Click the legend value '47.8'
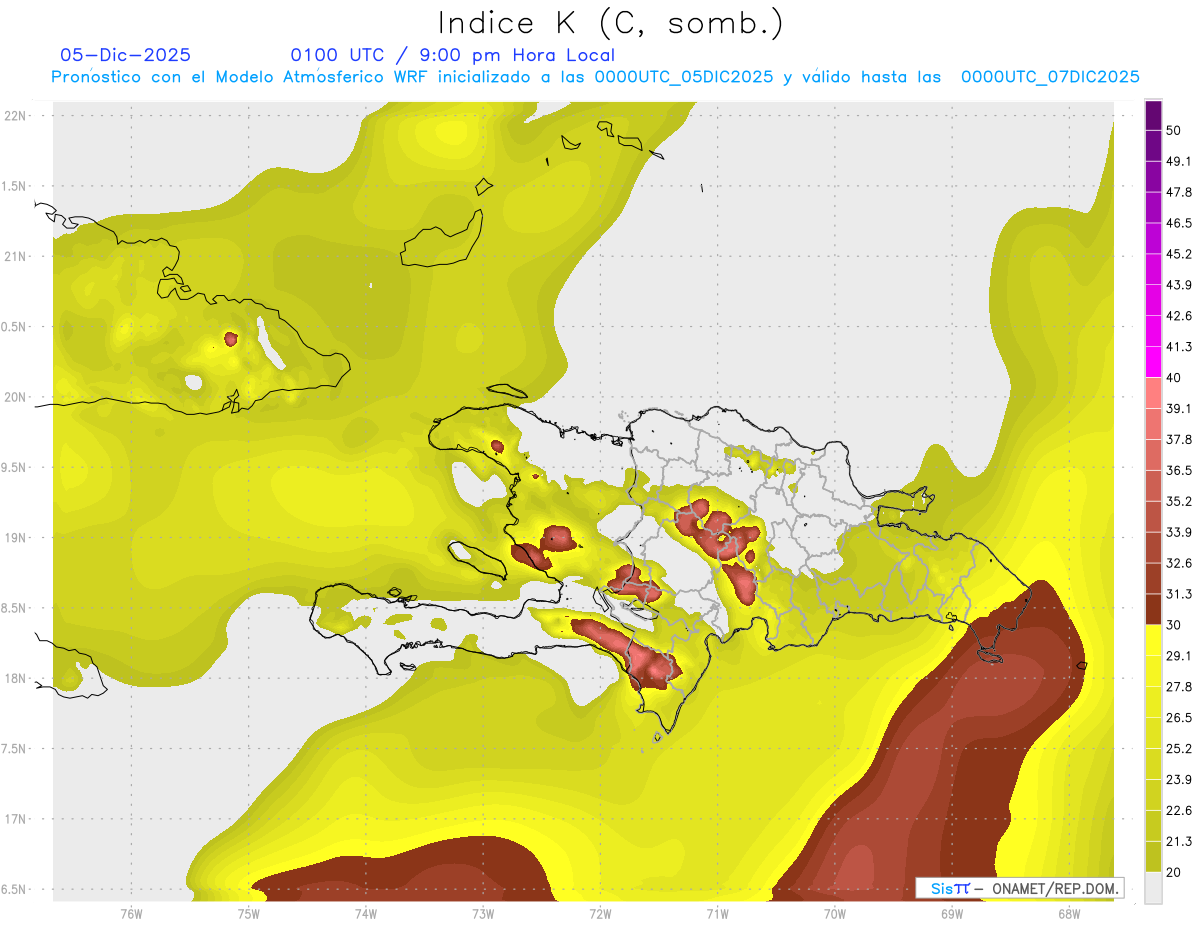Viewport: 1200px width, 927px height. [1178, 192]
